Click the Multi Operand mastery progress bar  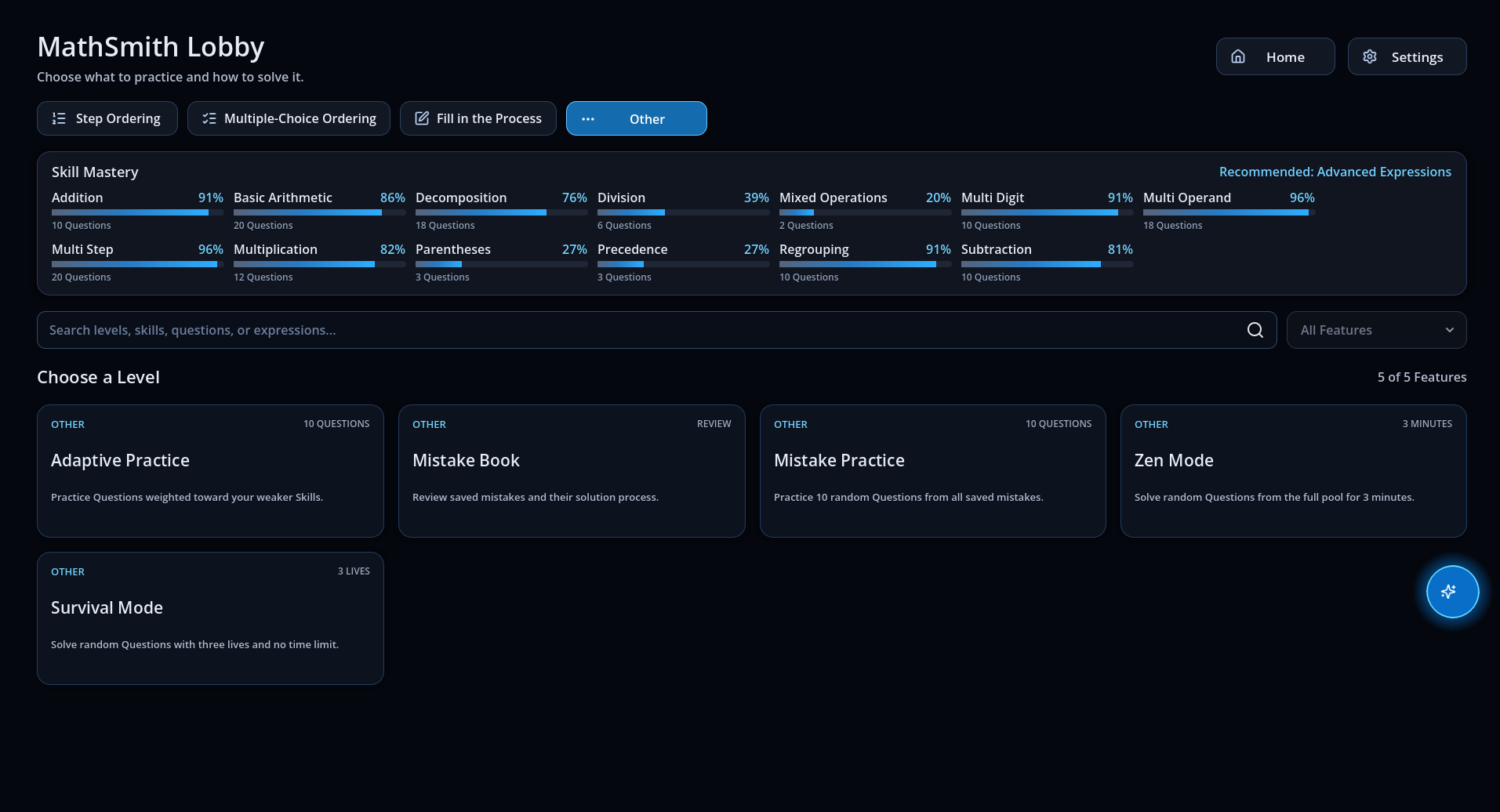1229,212
